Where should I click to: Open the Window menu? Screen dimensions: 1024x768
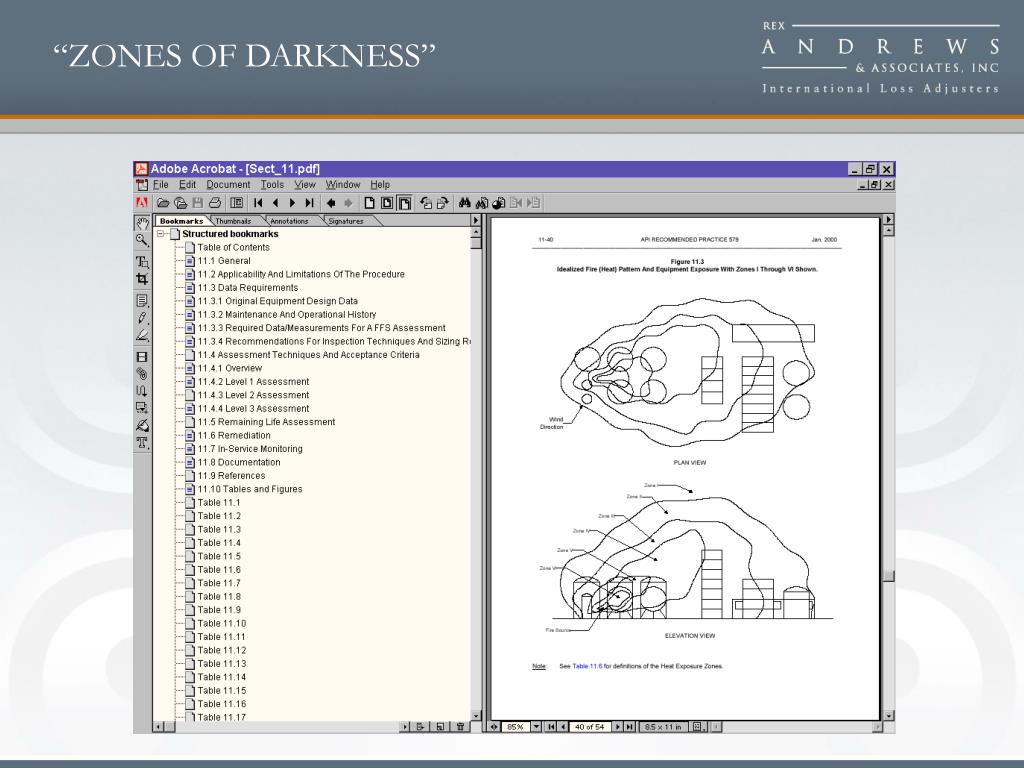(x=343, y=185)
